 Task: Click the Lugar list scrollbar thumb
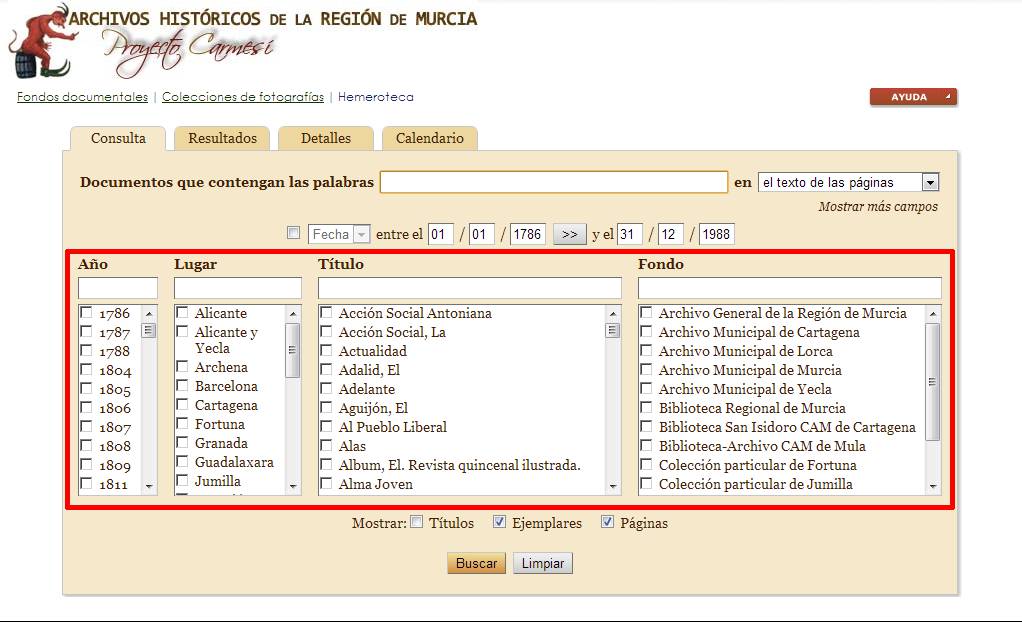click(293, 350)
